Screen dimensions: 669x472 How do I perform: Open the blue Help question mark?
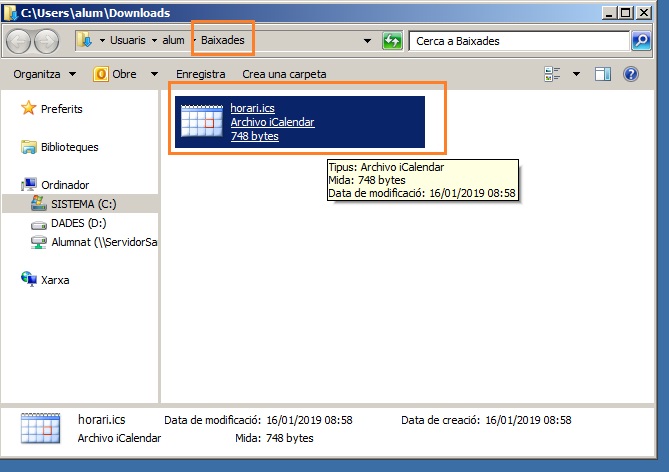[x=631, y=74]
